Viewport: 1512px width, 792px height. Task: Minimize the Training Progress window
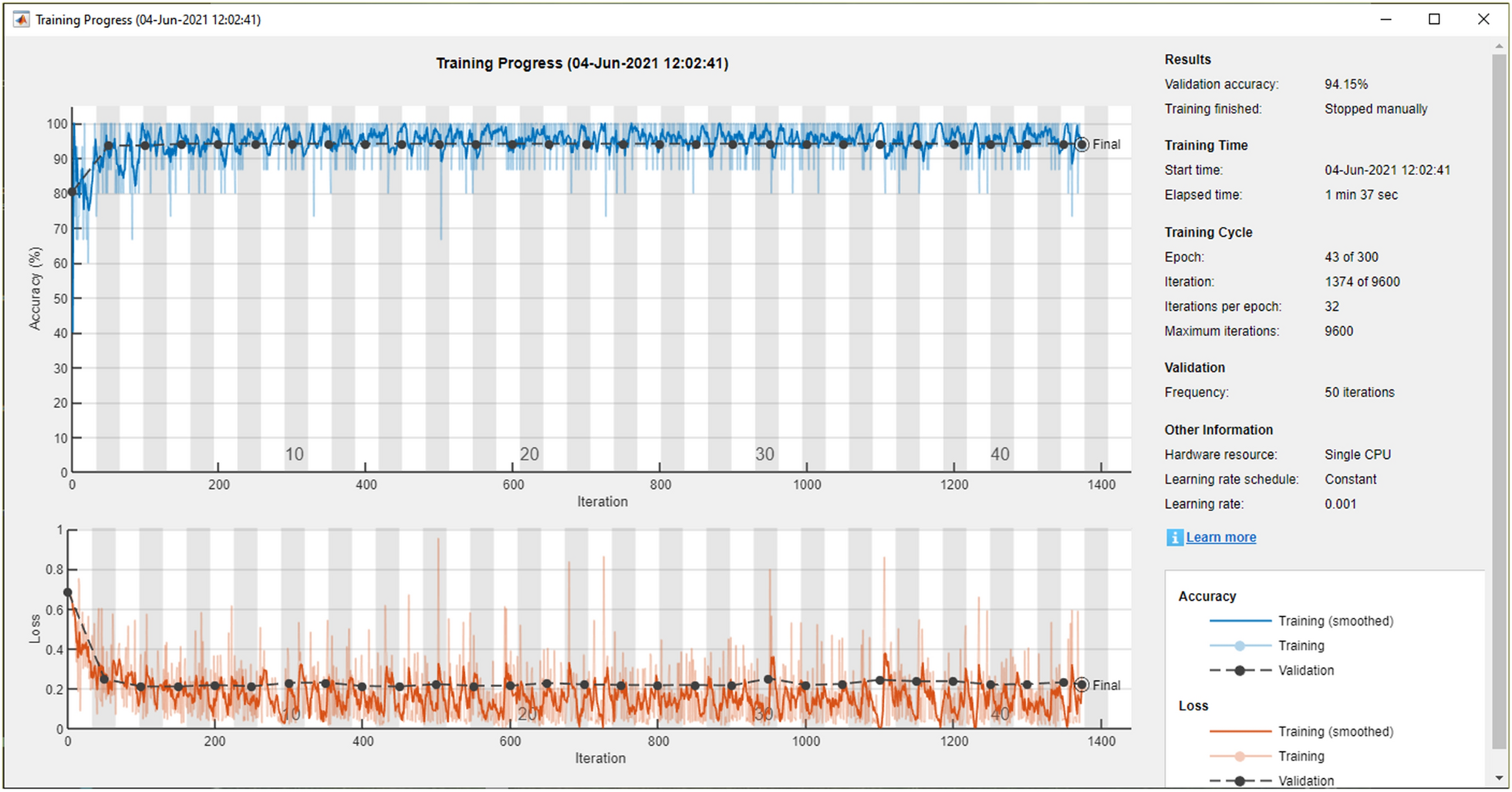1385,19
